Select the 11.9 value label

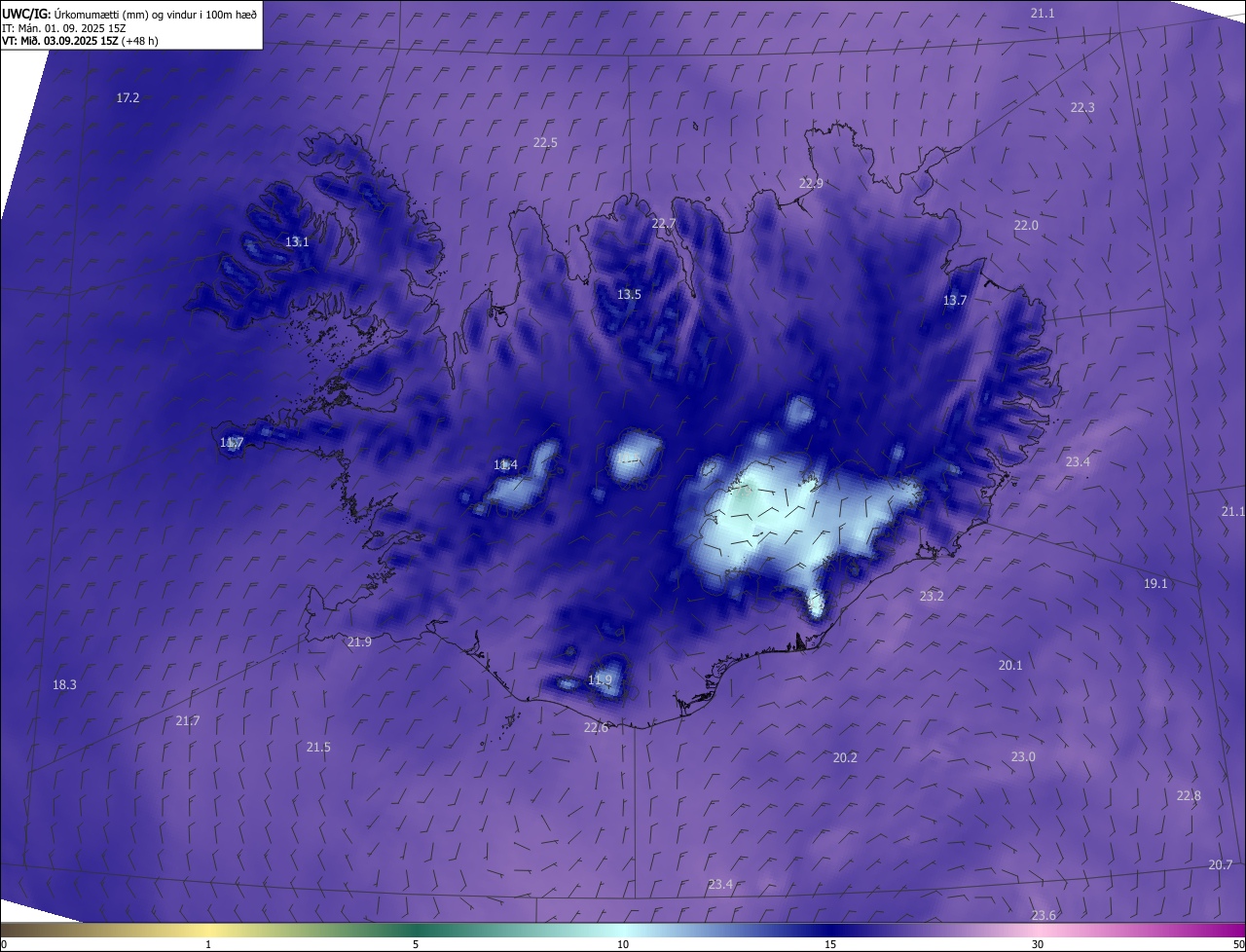[x=601, y=679]
